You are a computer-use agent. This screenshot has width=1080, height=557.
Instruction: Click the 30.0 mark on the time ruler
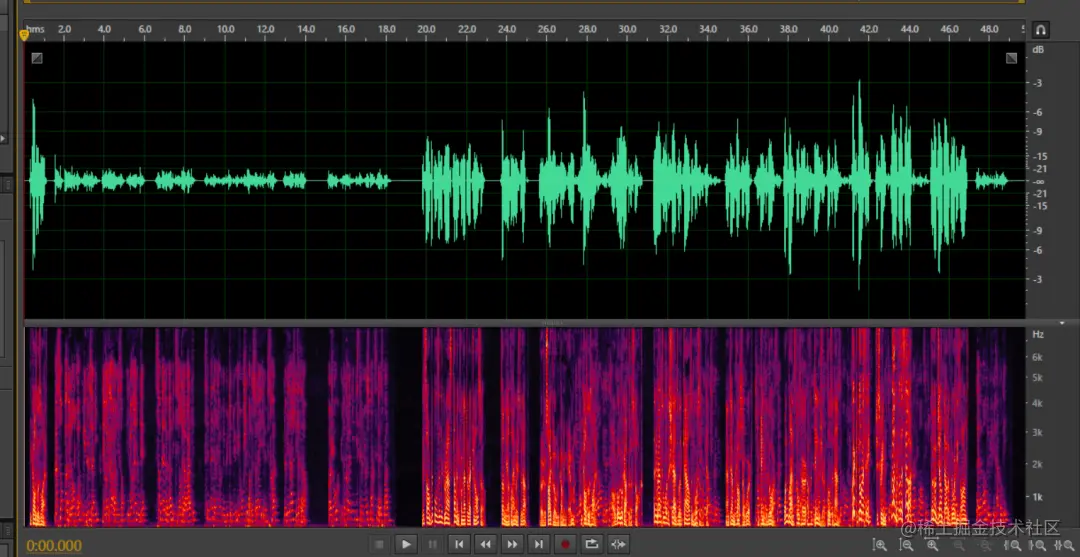627,30
